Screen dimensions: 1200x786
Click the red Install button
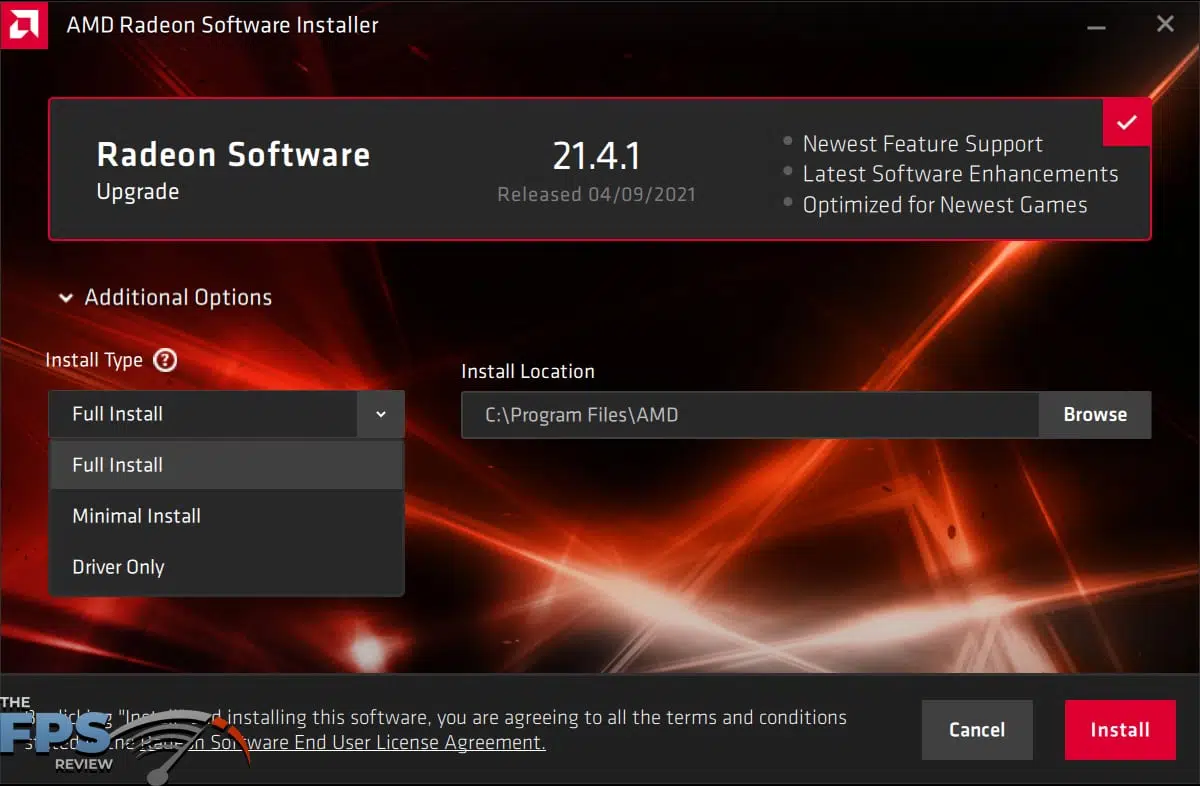click(x=1120, y=730)
